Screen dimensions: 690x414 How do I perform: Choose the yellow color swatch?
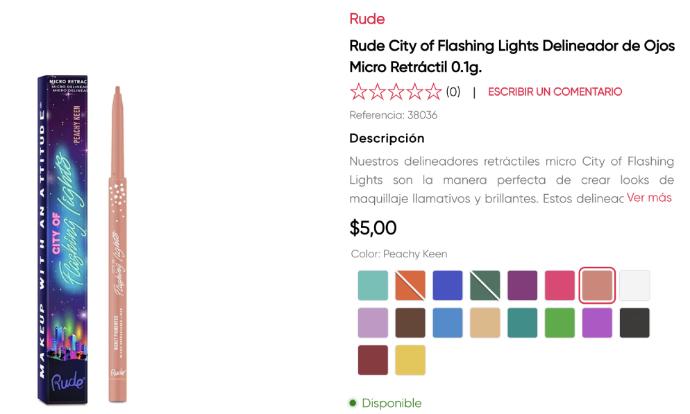410,360
